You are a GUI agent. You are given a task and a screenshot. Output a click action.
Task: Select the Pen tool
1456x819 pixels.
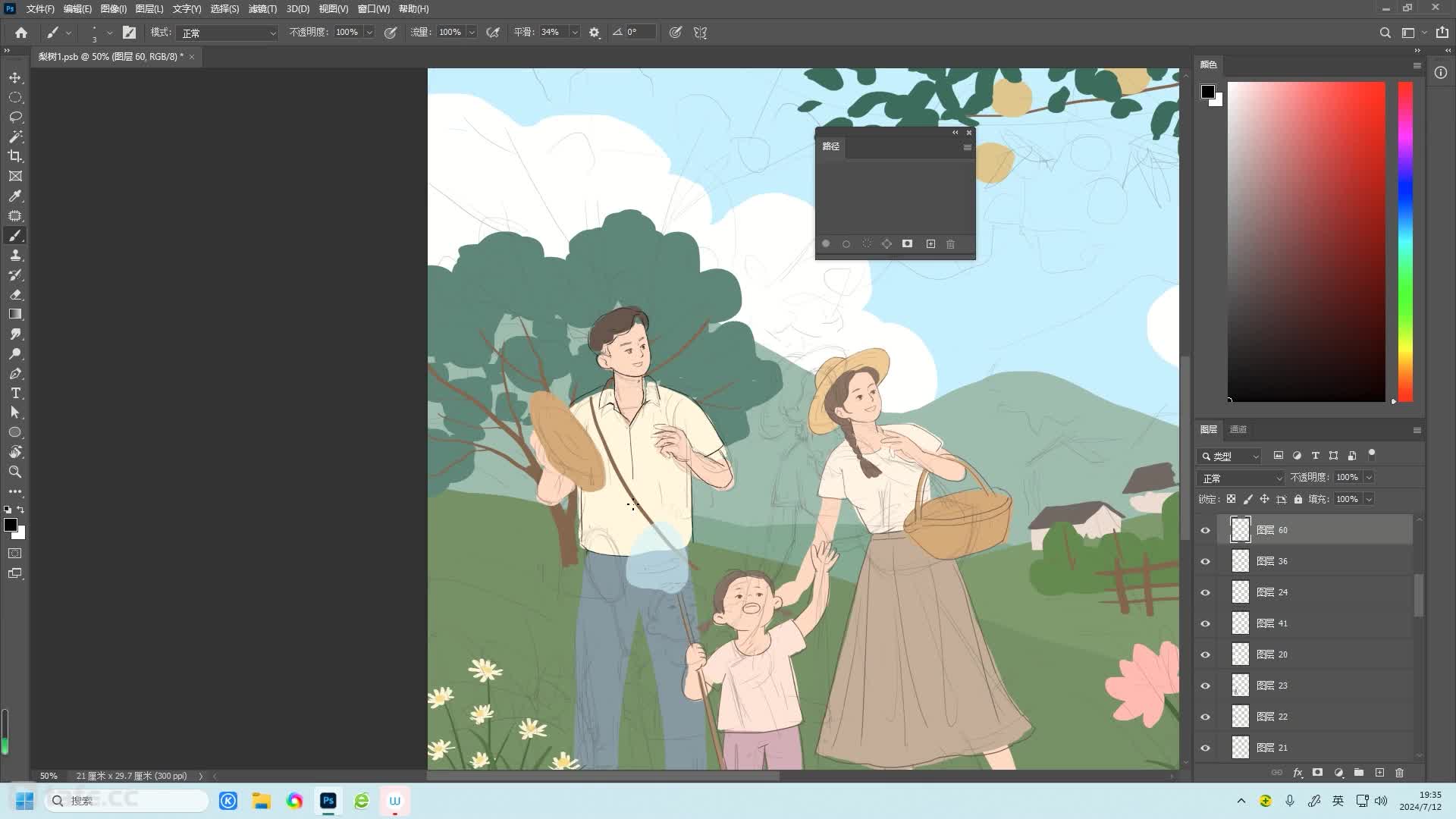click(x=15, y=374)
